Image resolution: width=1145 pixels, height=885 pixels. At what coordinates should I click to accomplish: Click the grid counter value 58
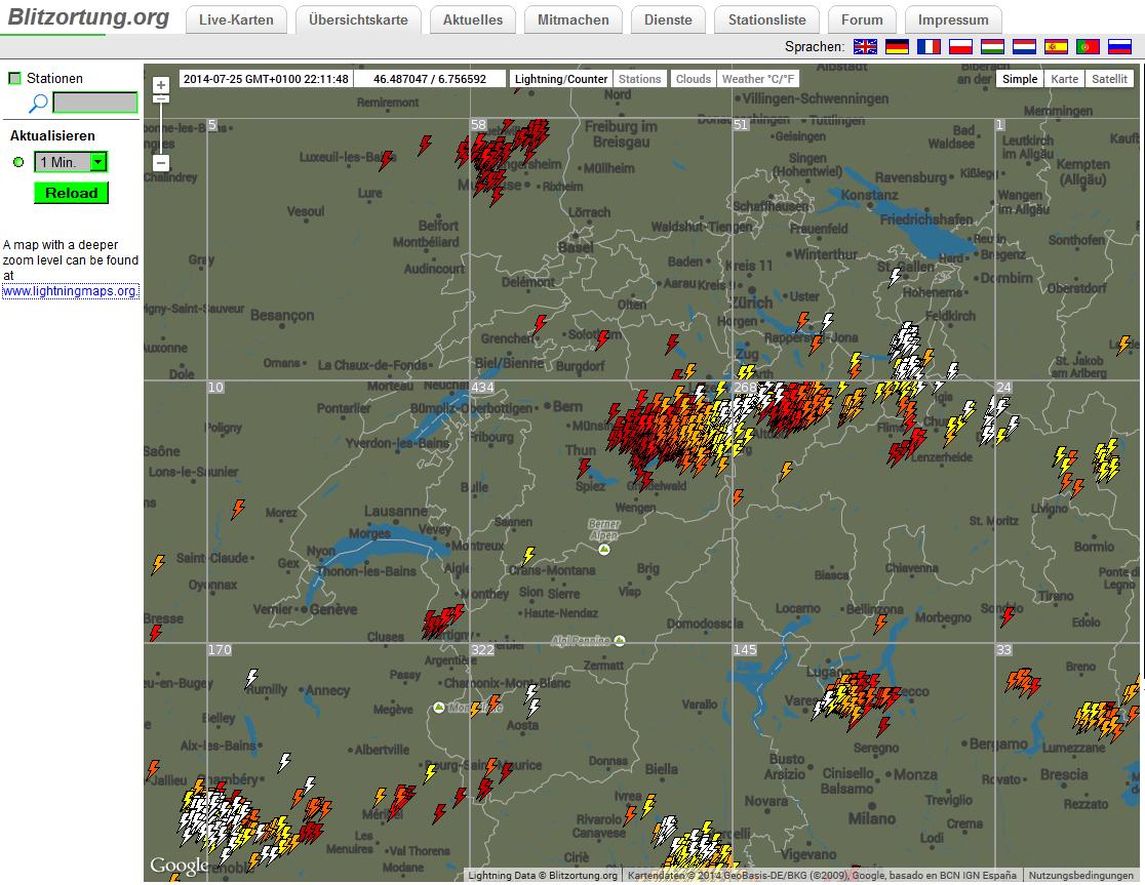point(479,125)
